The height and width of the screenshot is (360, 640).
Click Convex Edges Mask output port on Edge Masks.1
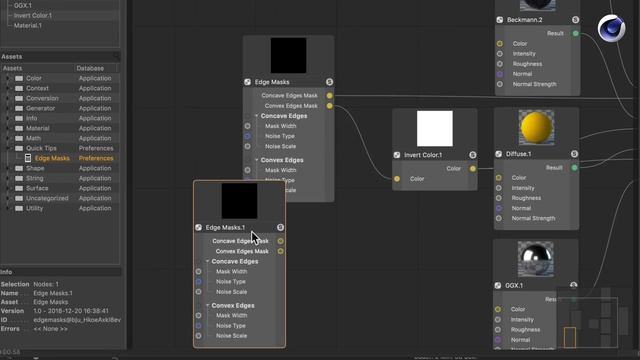coord(280,251)
